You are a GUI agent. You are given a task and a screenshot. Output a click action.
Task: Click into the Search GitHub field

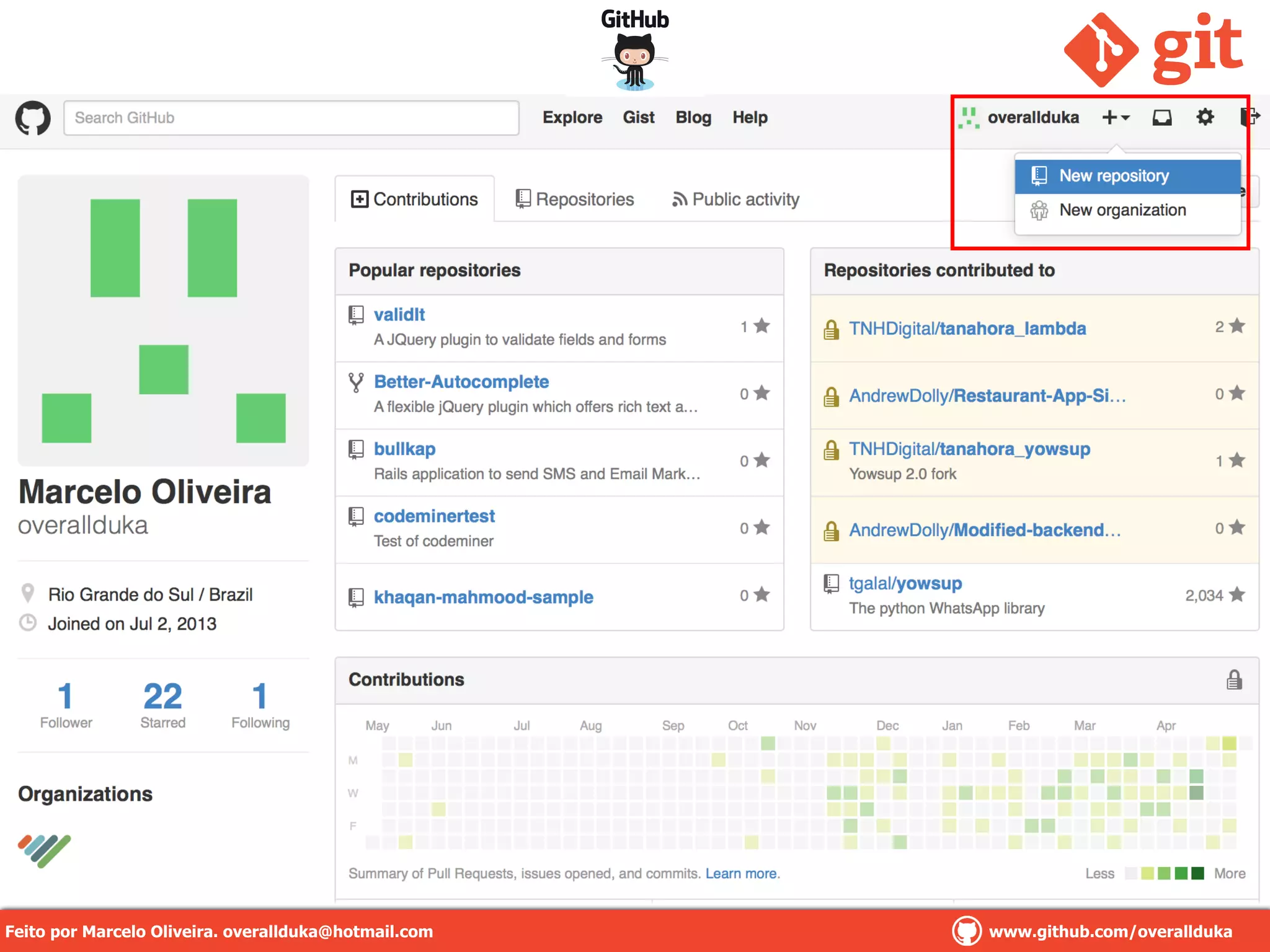coord(291,118)
